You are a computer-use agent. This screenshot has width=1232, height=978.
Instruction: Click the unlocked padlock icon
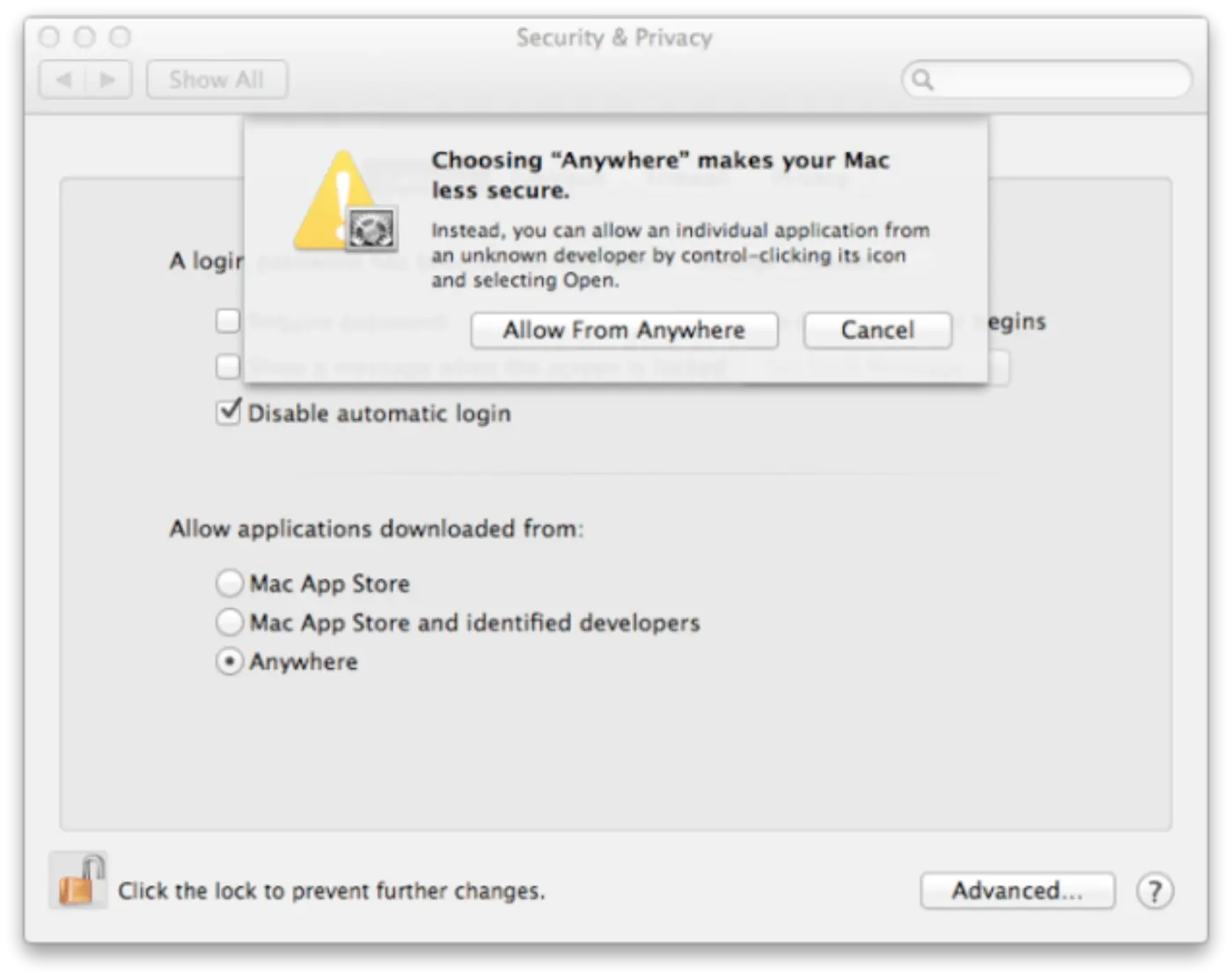point(78,881)
